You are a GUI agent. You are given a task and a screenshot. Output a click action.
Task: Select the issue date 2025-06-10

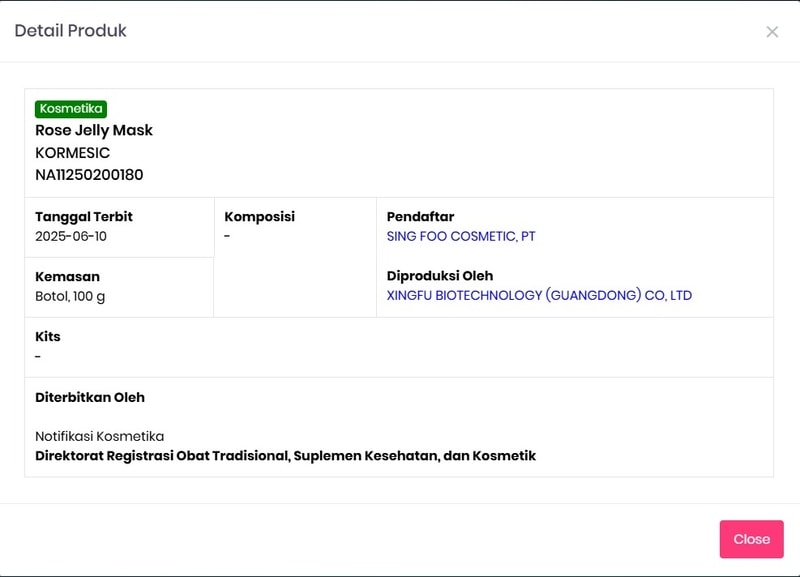(71, 237)
